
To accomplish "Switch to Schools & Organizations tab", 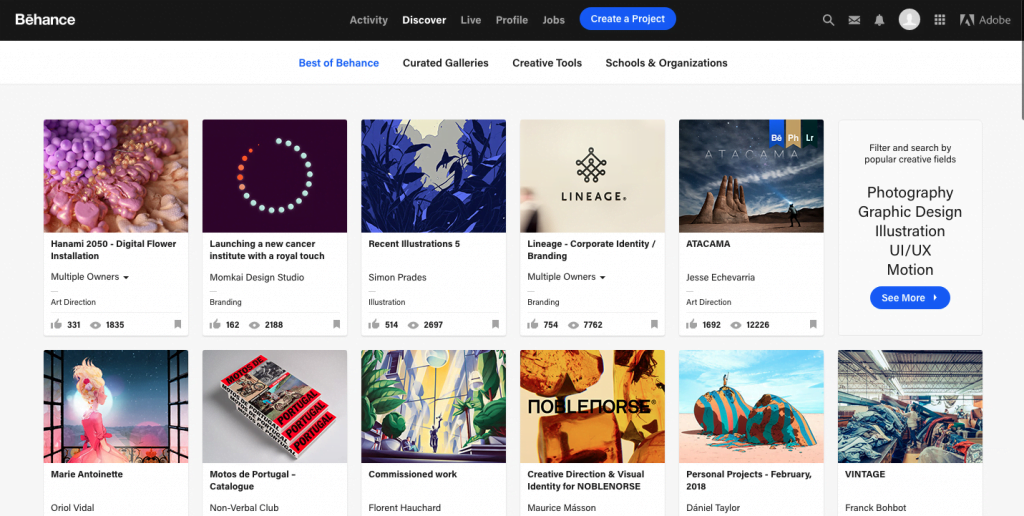I will [666, 63].
